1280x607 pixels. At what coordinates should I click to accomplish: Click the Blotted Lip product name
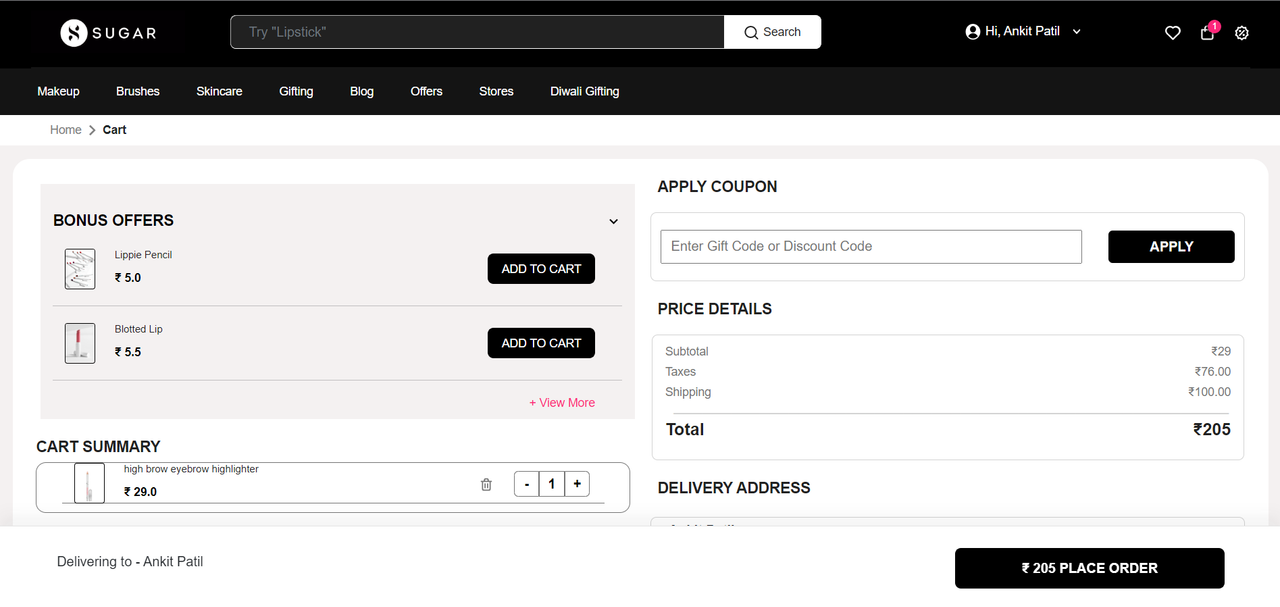click(138, 329)
